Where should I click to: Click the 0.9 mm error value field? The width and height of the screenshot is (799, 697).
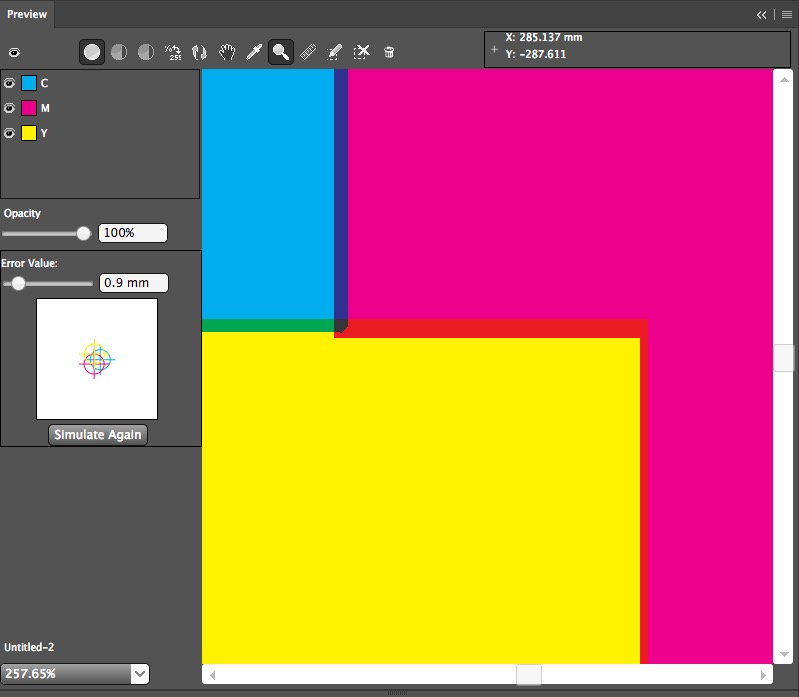(133, 283)
